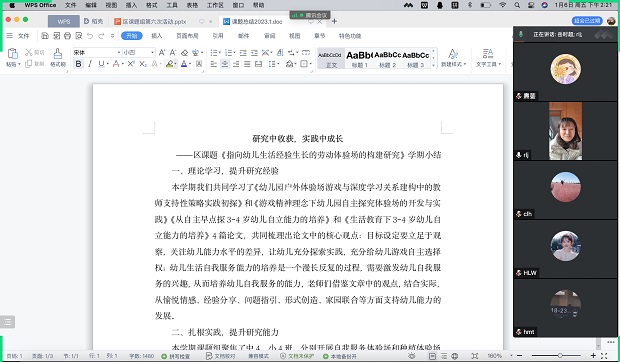Expand the styles gallery
620x362 pixels.
tap(433, 65)
